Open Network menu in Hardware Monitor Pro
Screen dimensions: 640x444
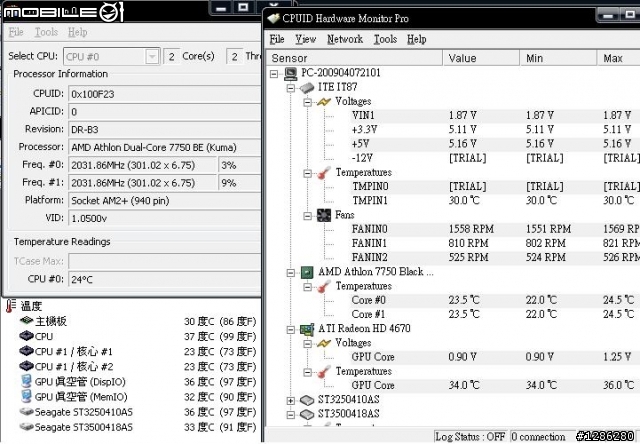345,39
